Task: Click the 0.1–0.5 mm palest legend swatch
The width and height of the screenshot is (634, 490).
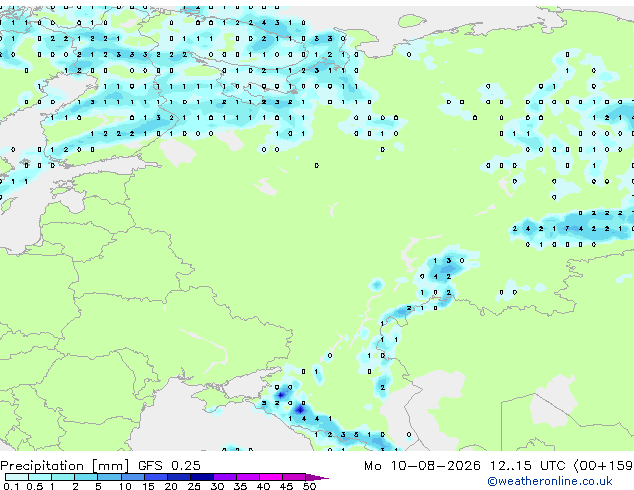Action: [x=17, y=477]
